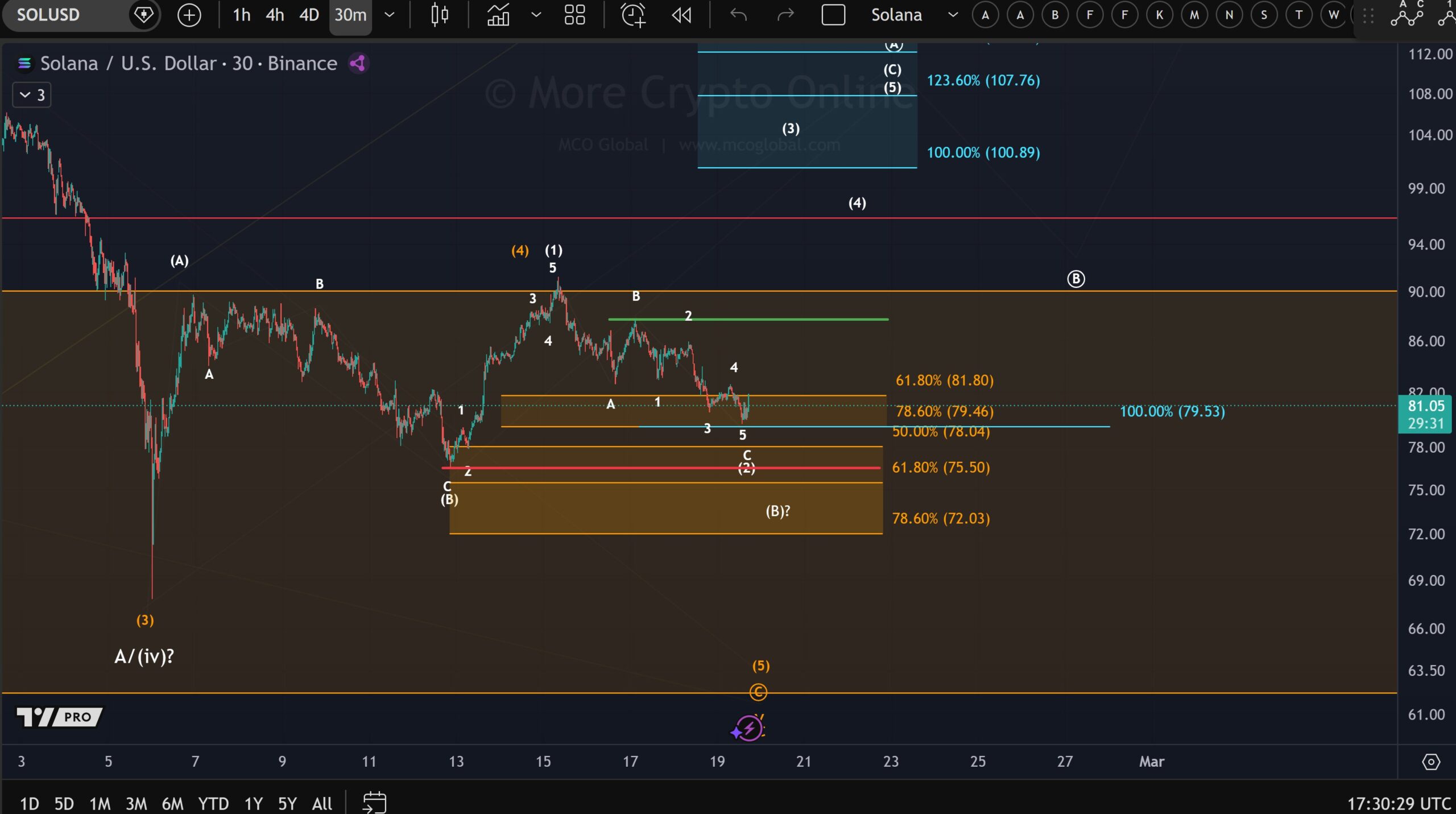Redo the last chart action
This screenshot has height=814, width=1456.
785,15
